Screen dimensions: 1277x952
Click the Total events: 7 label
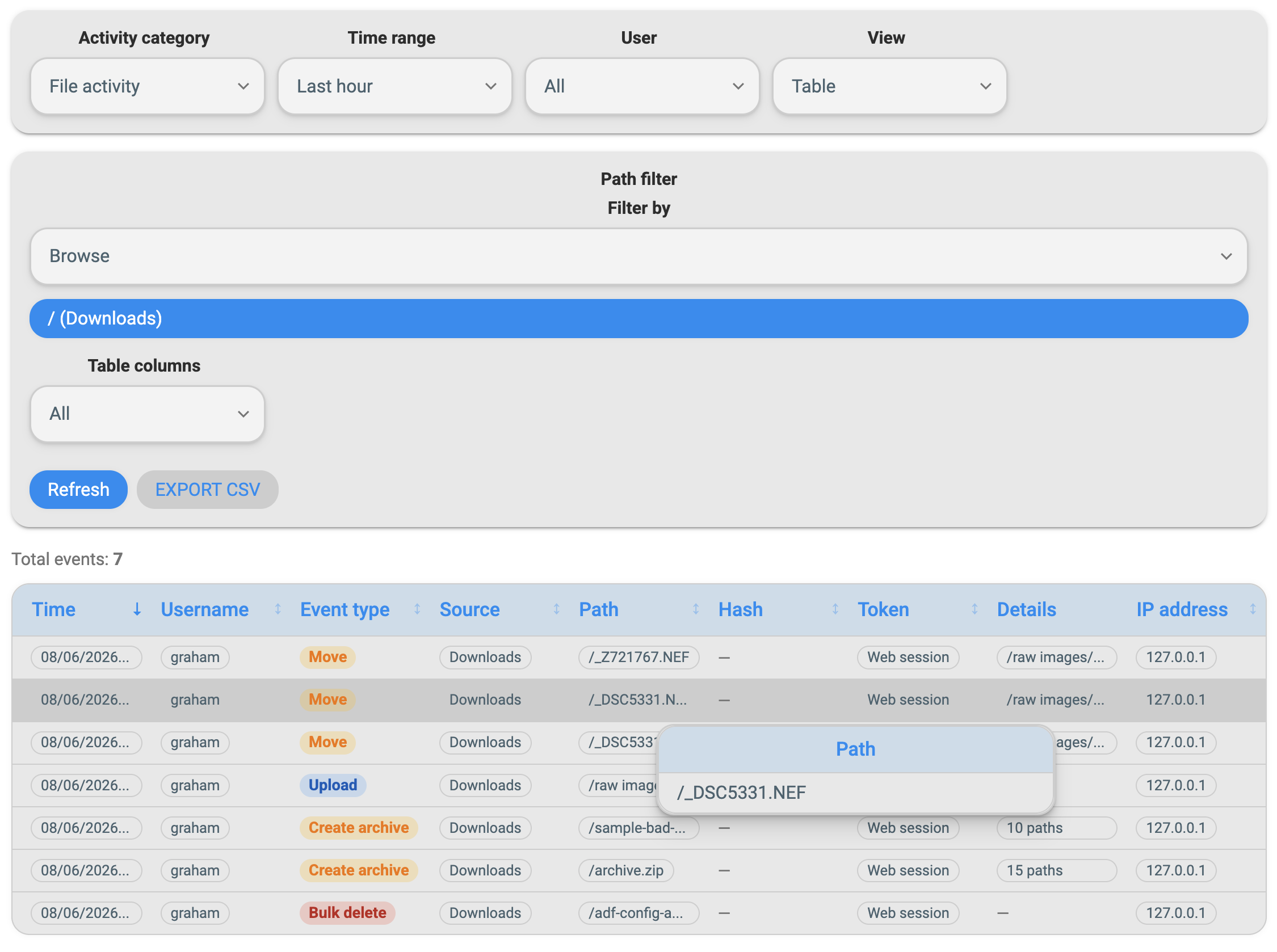click(x=67, y=558)
